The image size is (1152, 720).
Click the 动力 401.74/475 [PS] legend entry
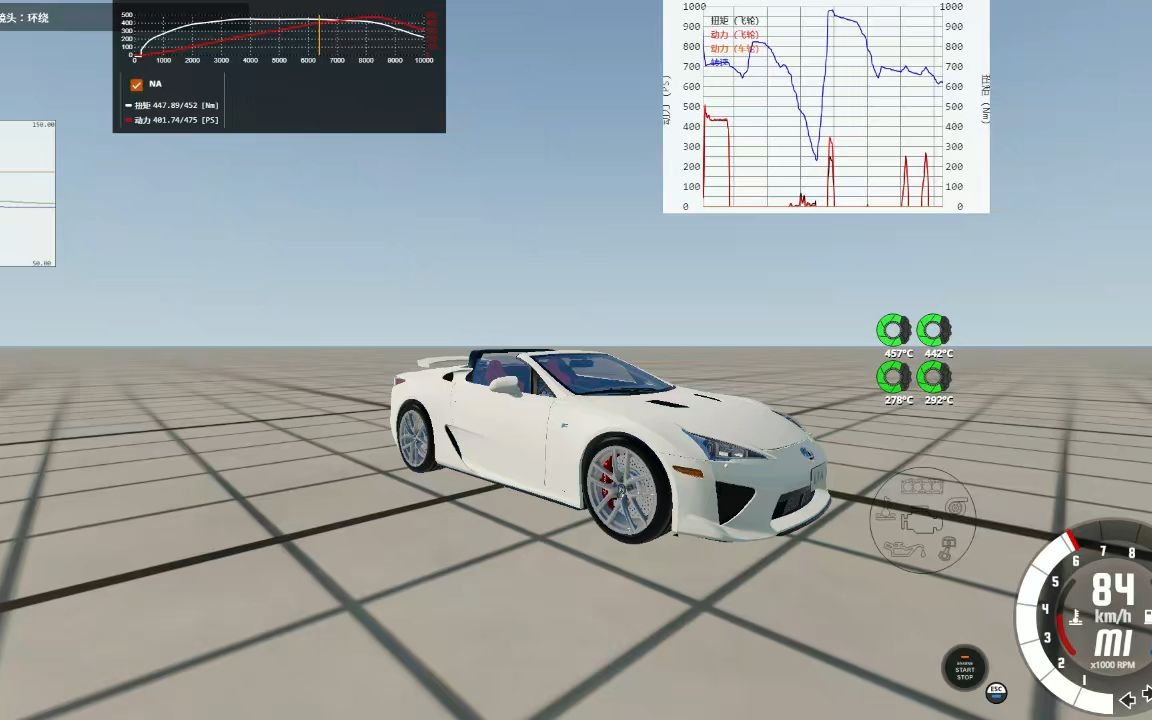pyautogui.click(x=173, y=120)
